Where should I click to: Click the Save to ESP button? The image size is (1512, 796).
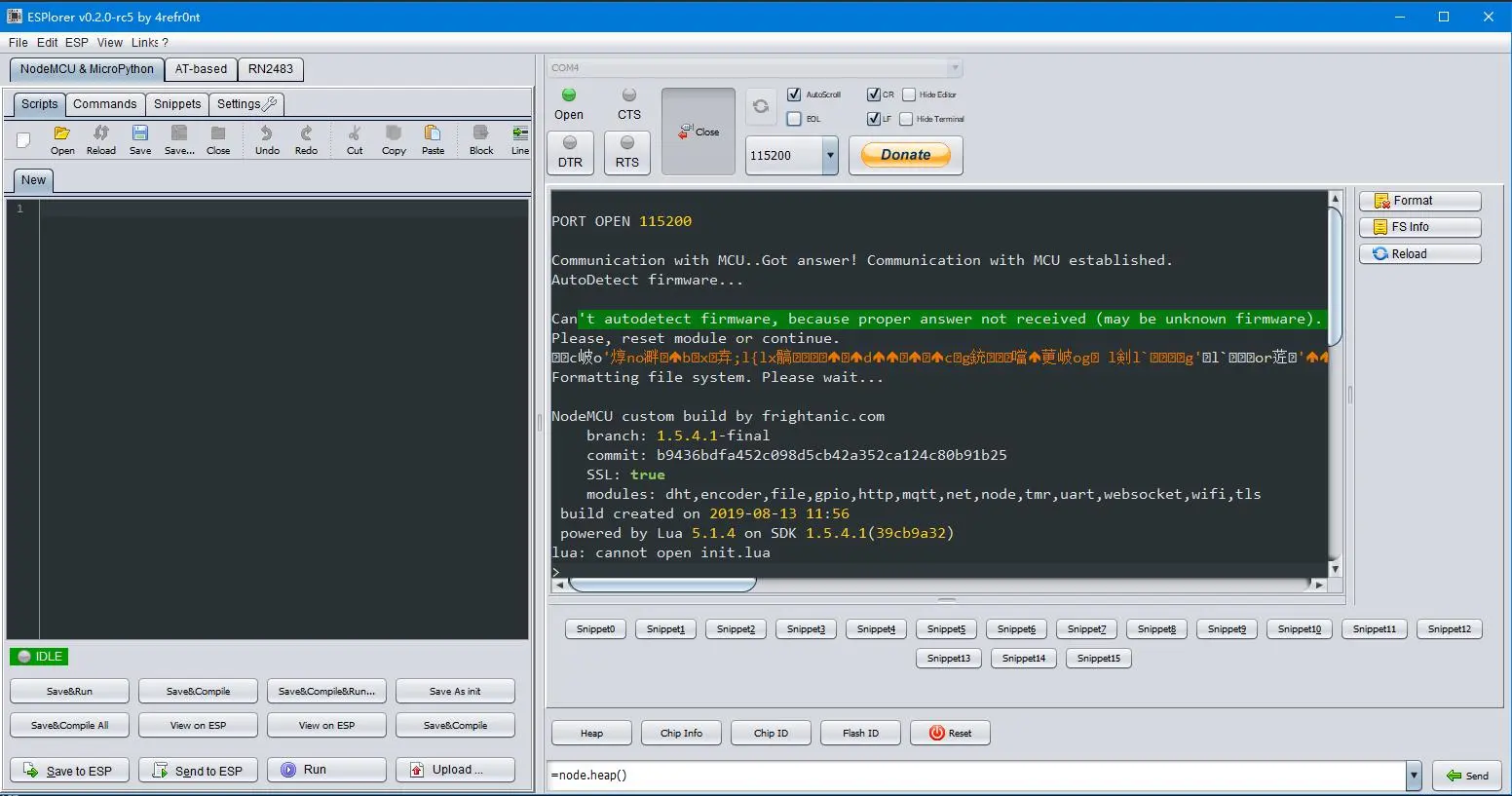69,771
